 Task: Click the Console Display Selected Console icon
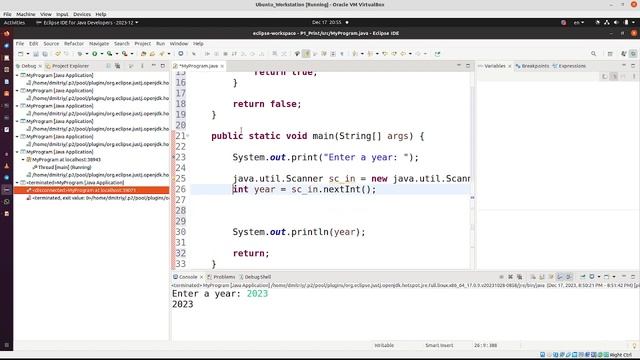(x=592, y=277)
